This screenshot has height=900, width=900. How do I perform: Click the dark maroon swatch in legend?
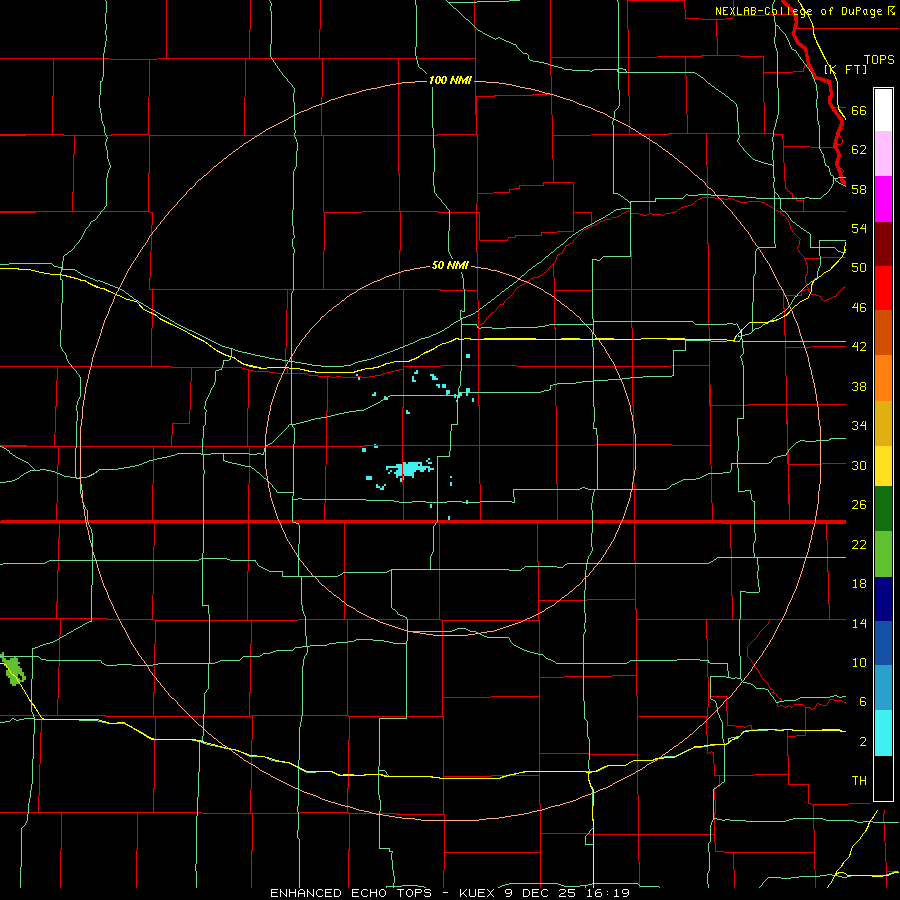[883, 243]
